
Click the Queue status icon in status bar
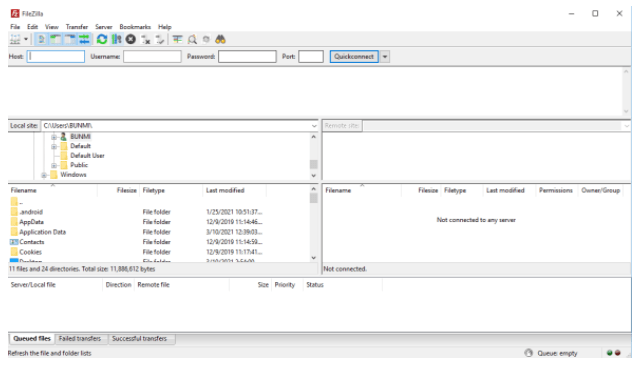coord(528,353)
